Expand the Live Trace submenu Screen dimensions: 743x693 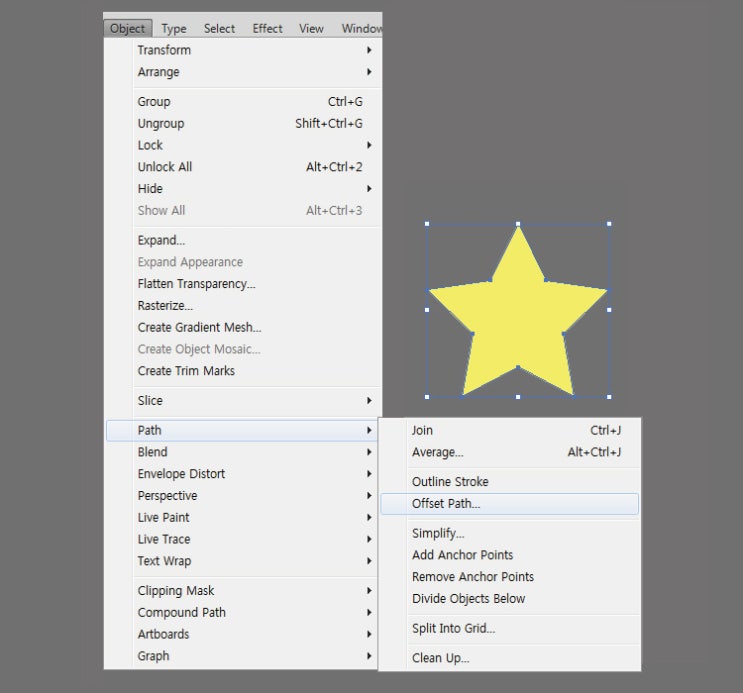click(x=242, y=539)
